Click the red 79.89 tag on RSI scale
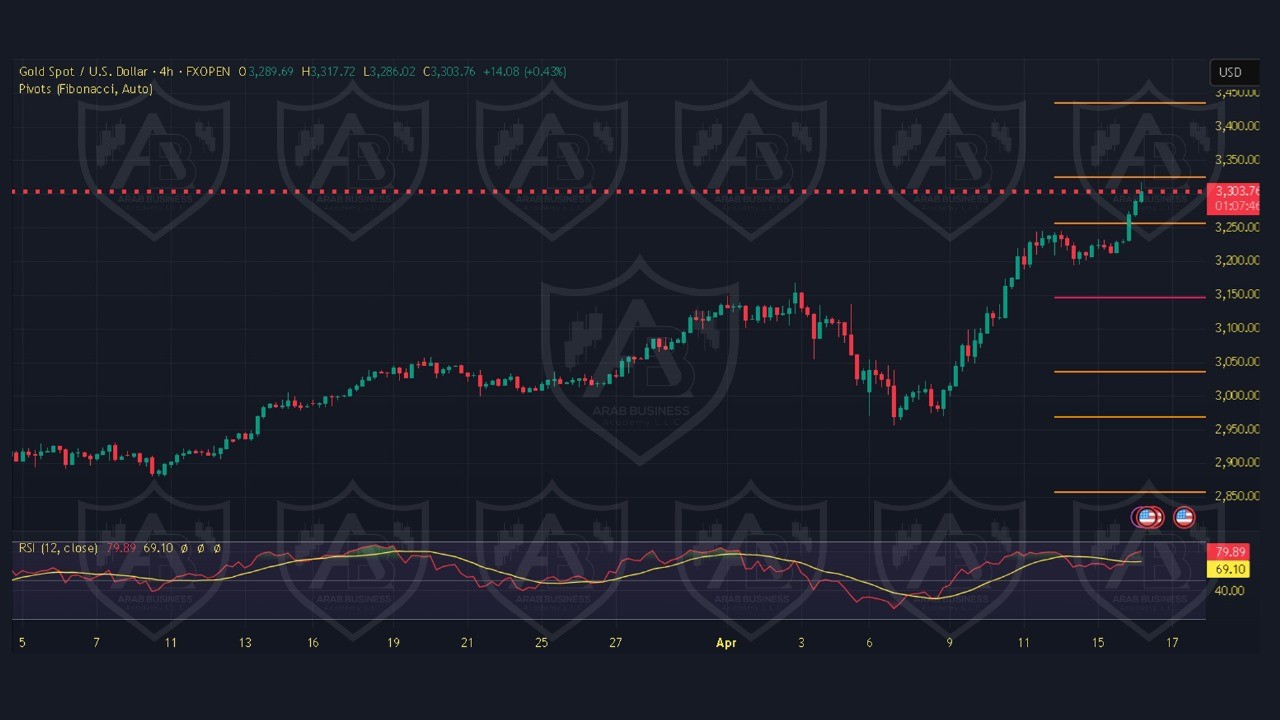Viewport: 1280px width, 720px height. [x=1226, y=552]
